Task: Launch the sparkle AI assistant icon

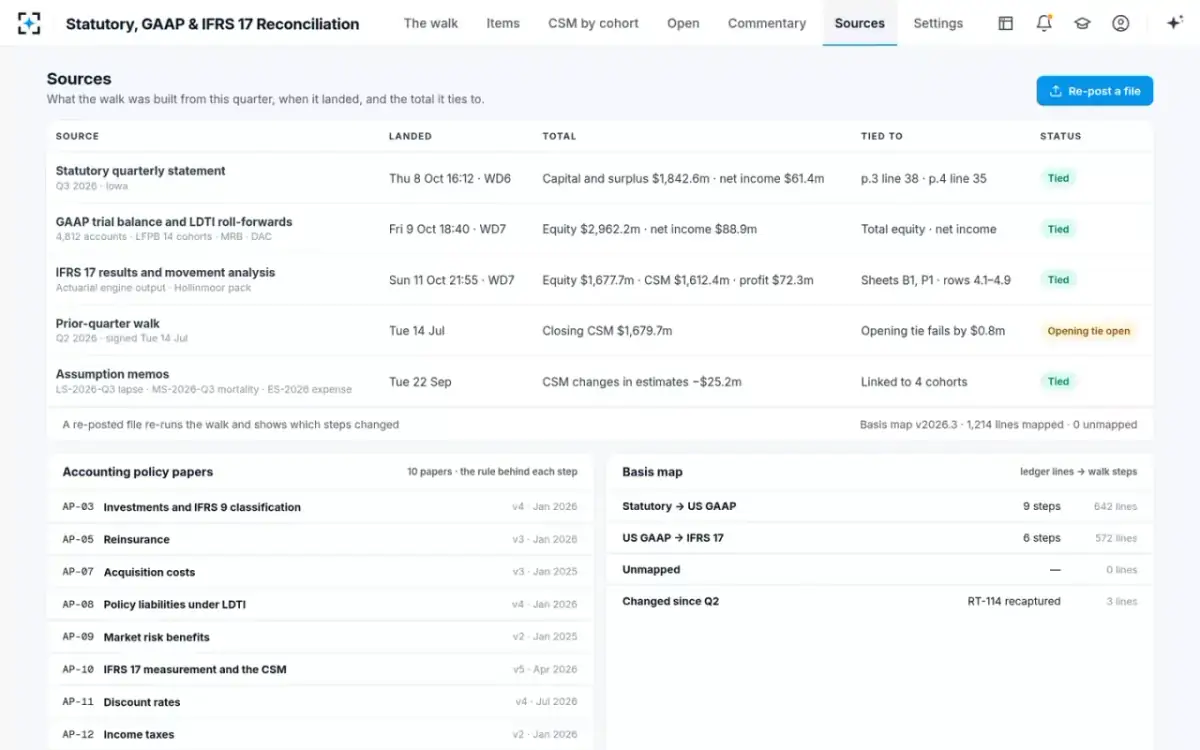Action: [x=1175, y=23]
